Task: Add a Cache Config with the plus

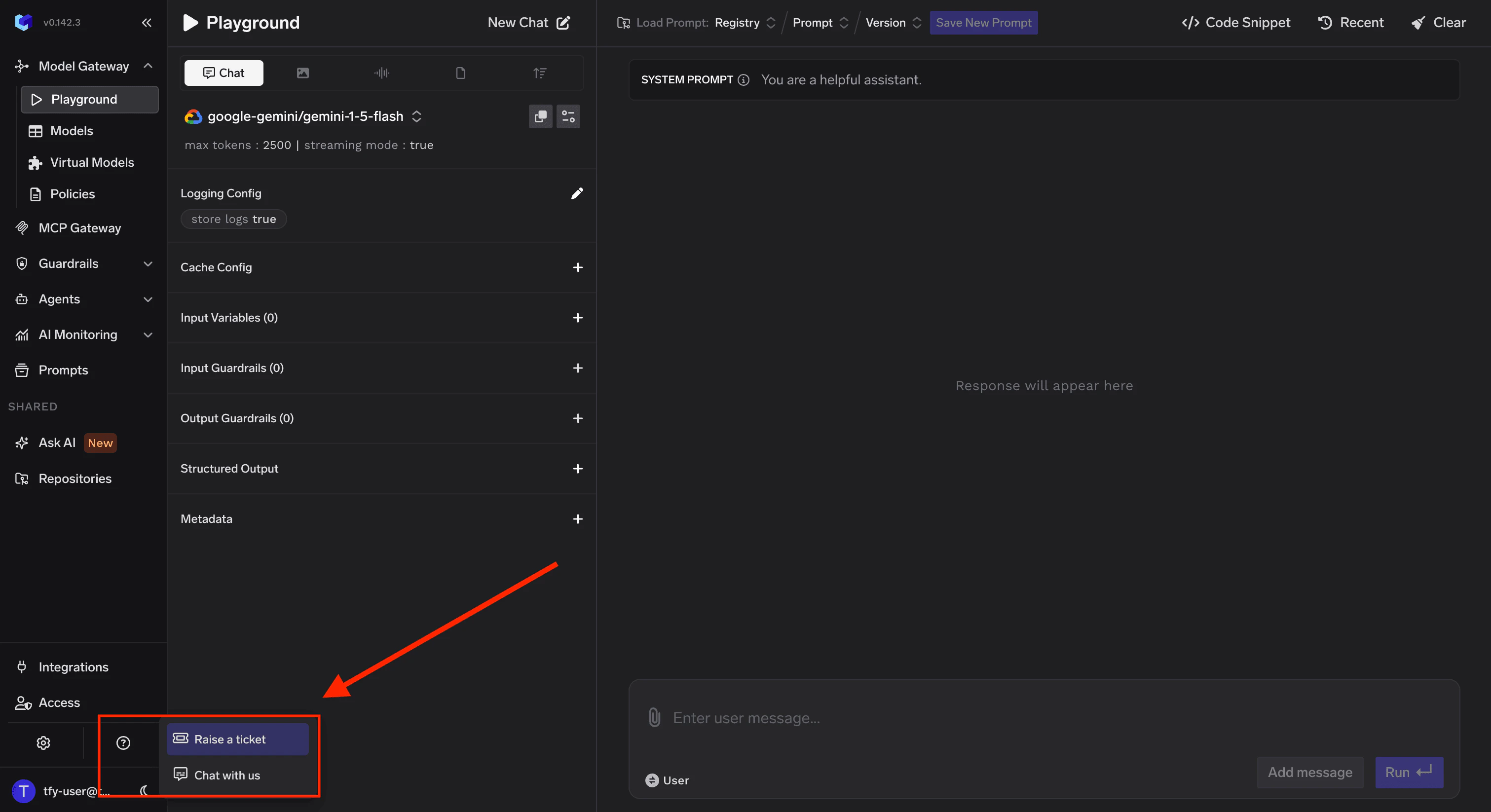Action: point(578,267)
